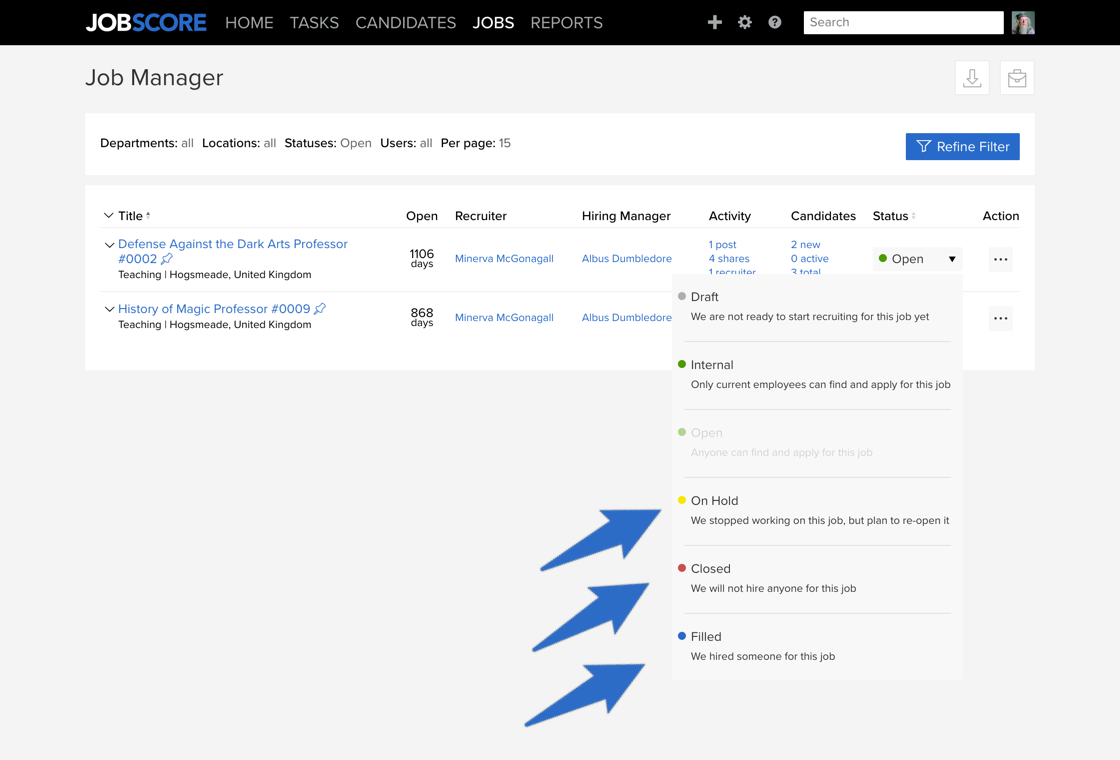Viewport: 1120px width, 760px height.
Task: Expand the History of Magic Professor row
Action: (109, 309)
